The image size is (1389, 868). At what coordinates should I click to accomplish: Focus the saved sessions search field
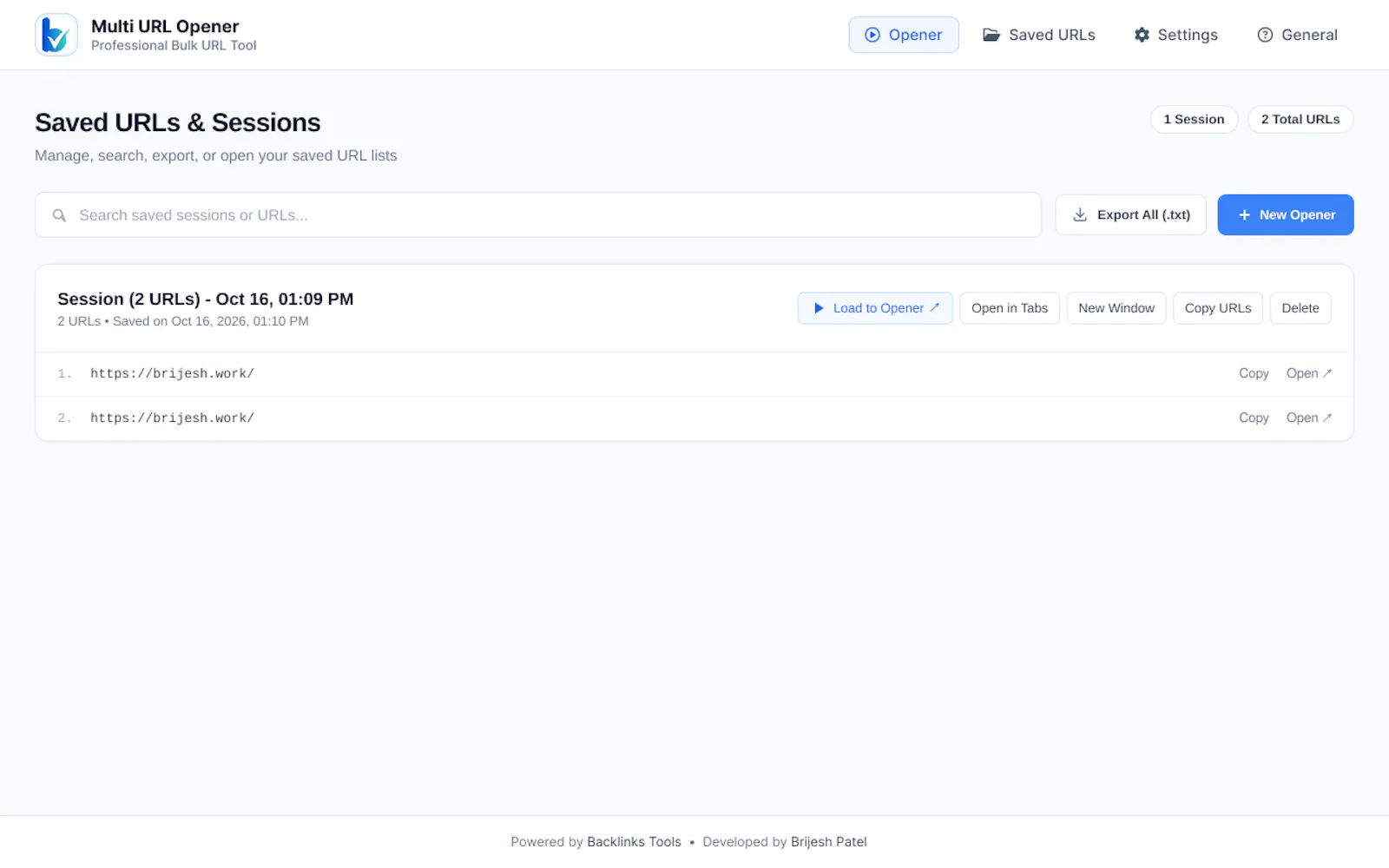tap(538, 214)
